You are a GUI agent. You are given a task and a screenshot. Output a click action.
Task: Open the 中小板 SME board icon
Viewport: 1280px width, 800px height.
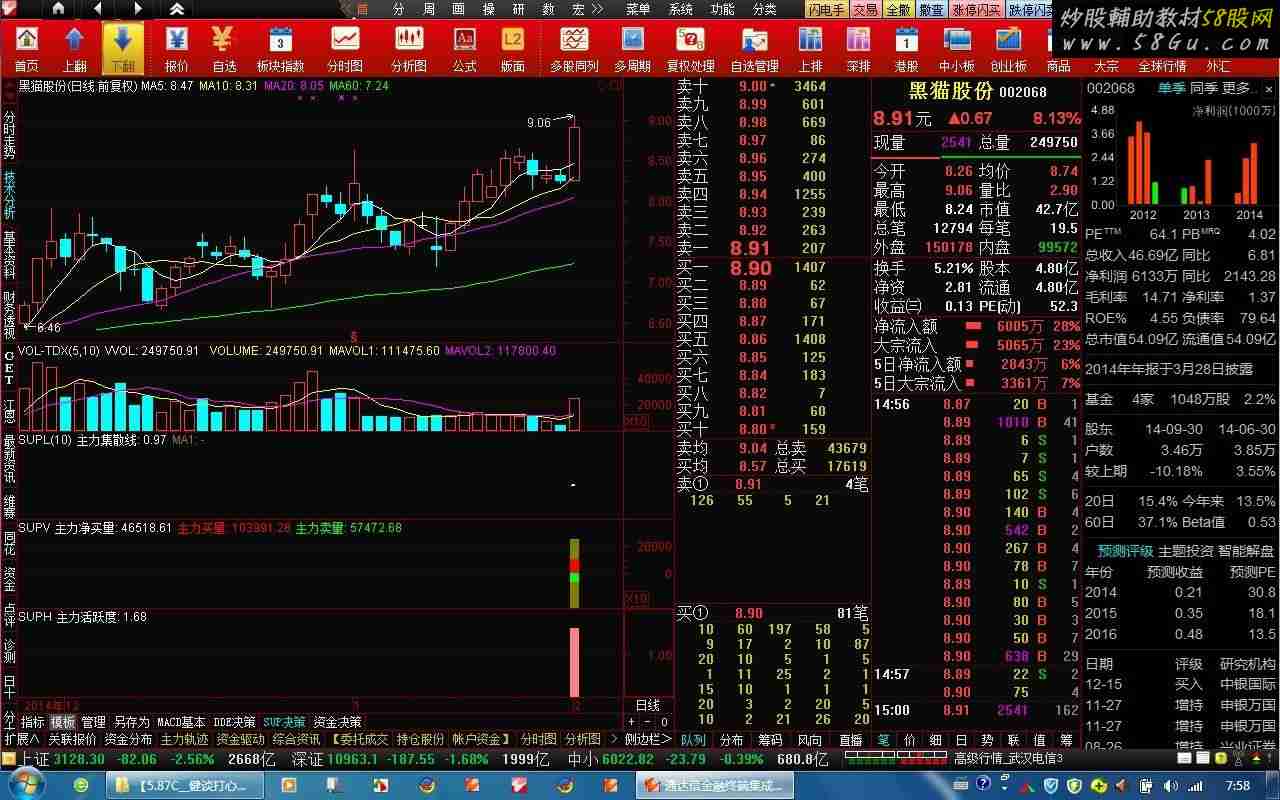tap(957, 48)
